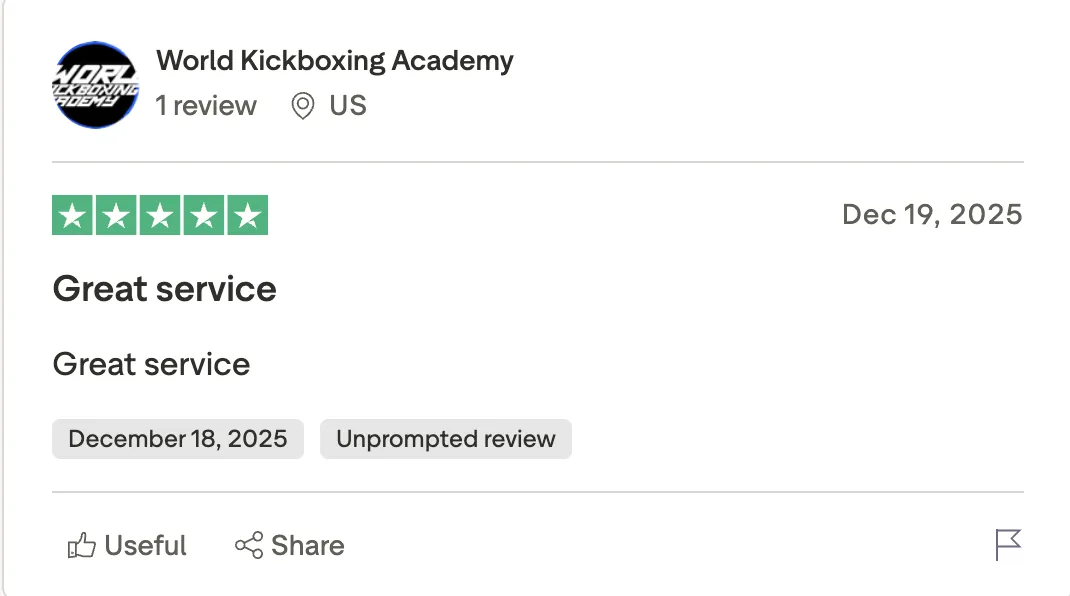Click the "Great service" review body text

tap(151, 364)
